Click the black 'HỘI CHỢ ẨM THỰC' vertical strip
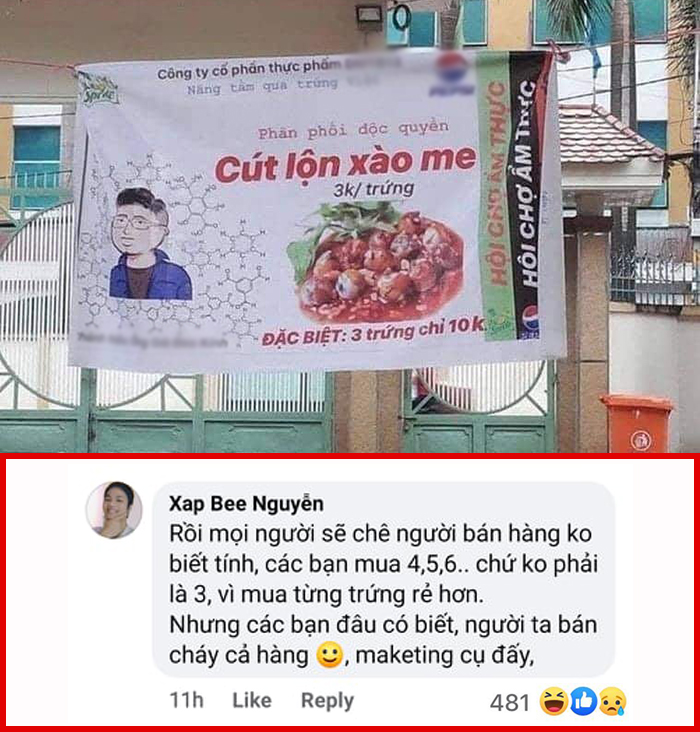The width and height of the screenshot is (700, 732). coord(528,195)
